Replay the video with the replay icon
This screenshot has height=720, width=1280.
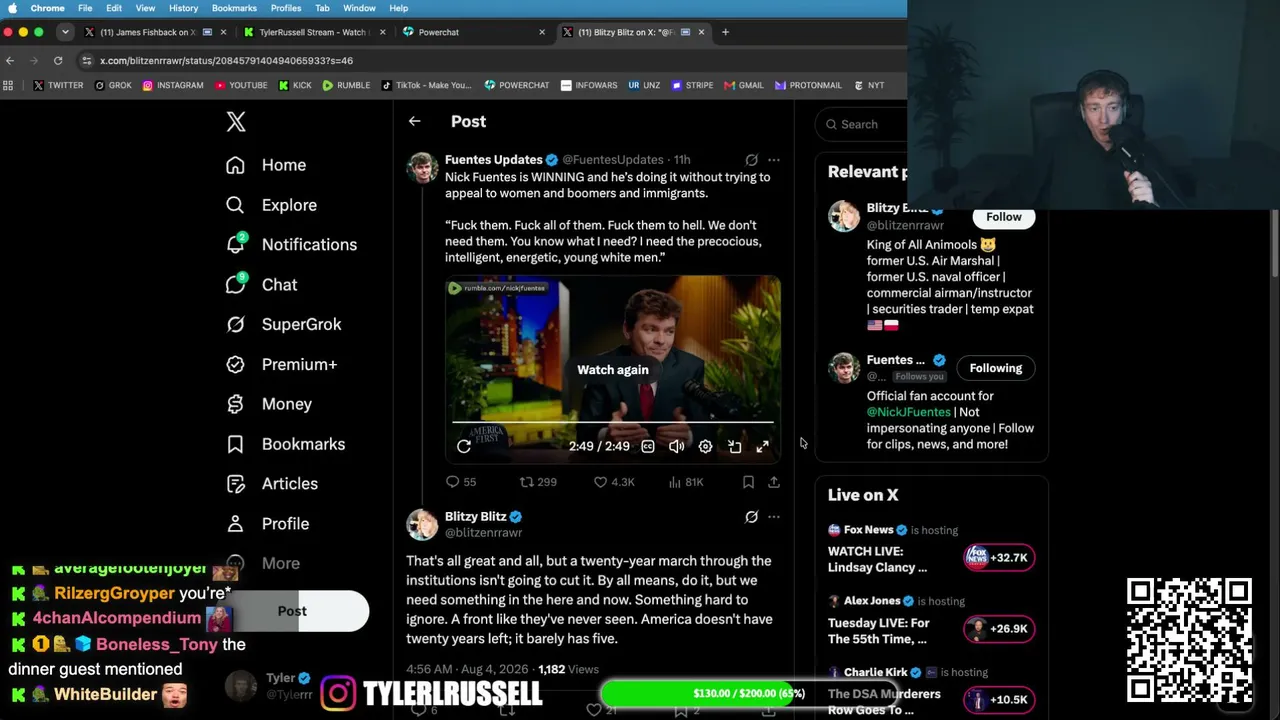point(464,447)
